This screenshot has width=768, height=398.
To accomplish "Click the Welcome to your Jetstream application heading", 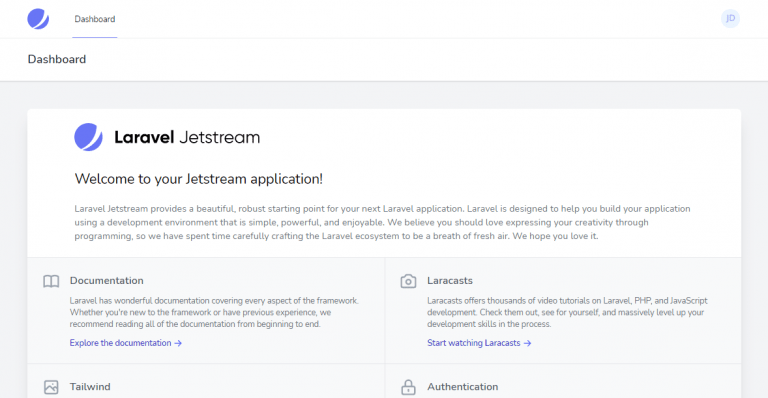I will point(198,179).
